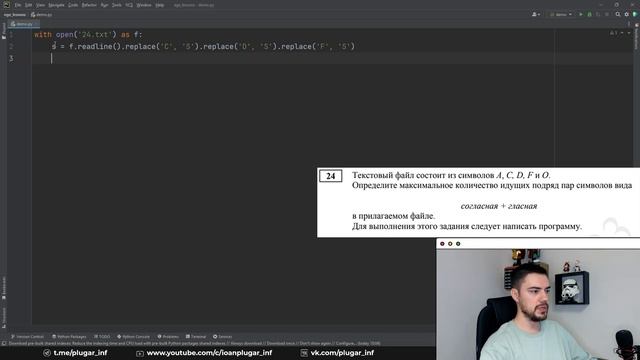The height and width of the screenshot is (360, 640).
Task: Click the Stop icon in the toolbar
Action: click(607, 14)
